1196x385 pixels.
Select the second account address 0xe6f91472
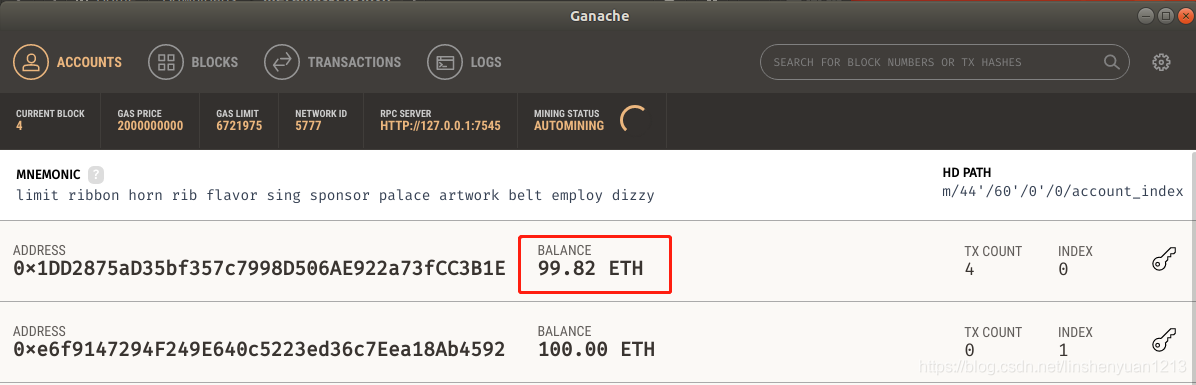(259, 349)
